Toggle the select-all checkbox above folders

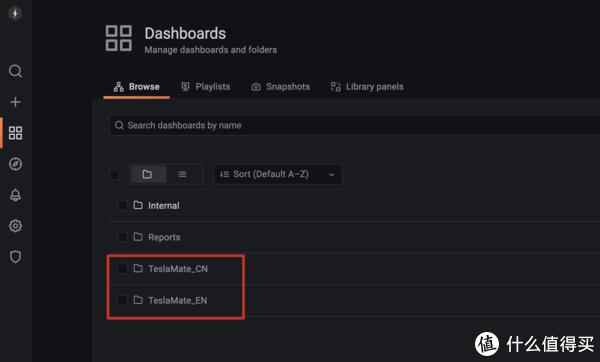pyautogui.click(x=114, y=174)
